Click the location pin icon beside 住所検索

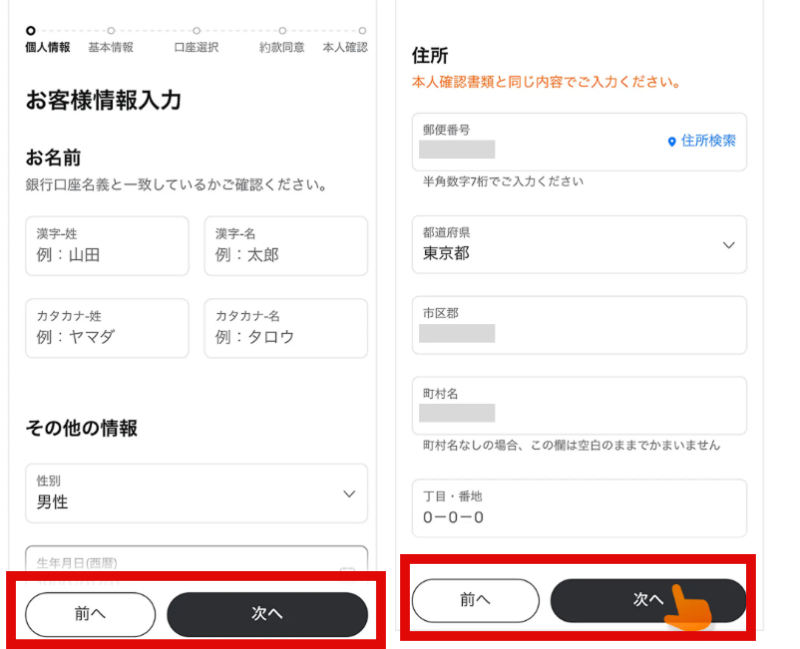point(671,141)
